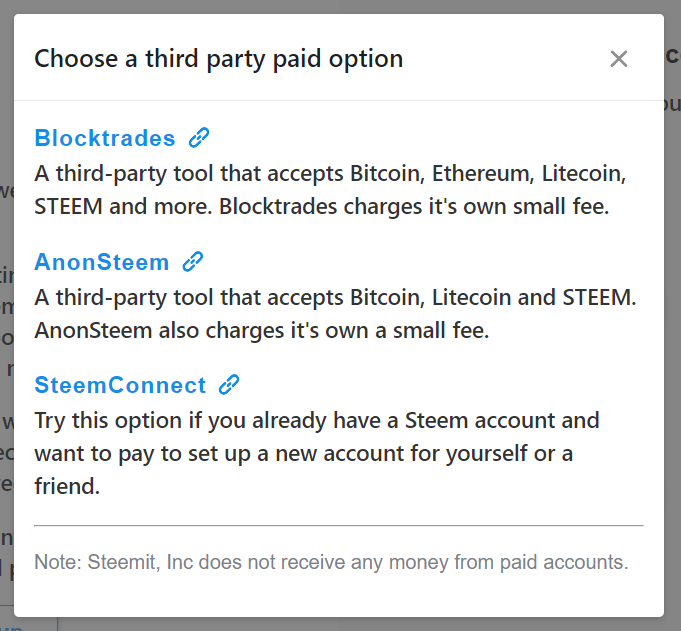
Task: Follow the SteemConnect link
Action: coord(120,385)
